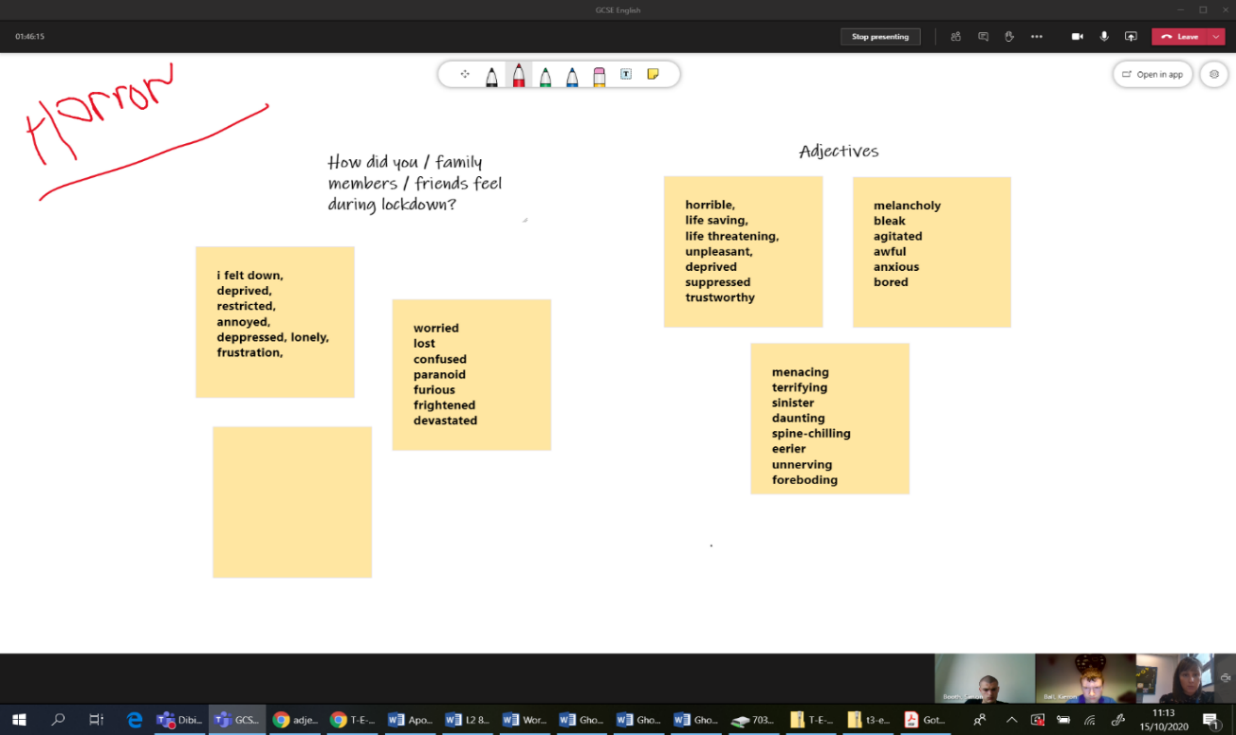Open Booth participant video thumbnail
1236x735 pixels.
click(984, 679)
